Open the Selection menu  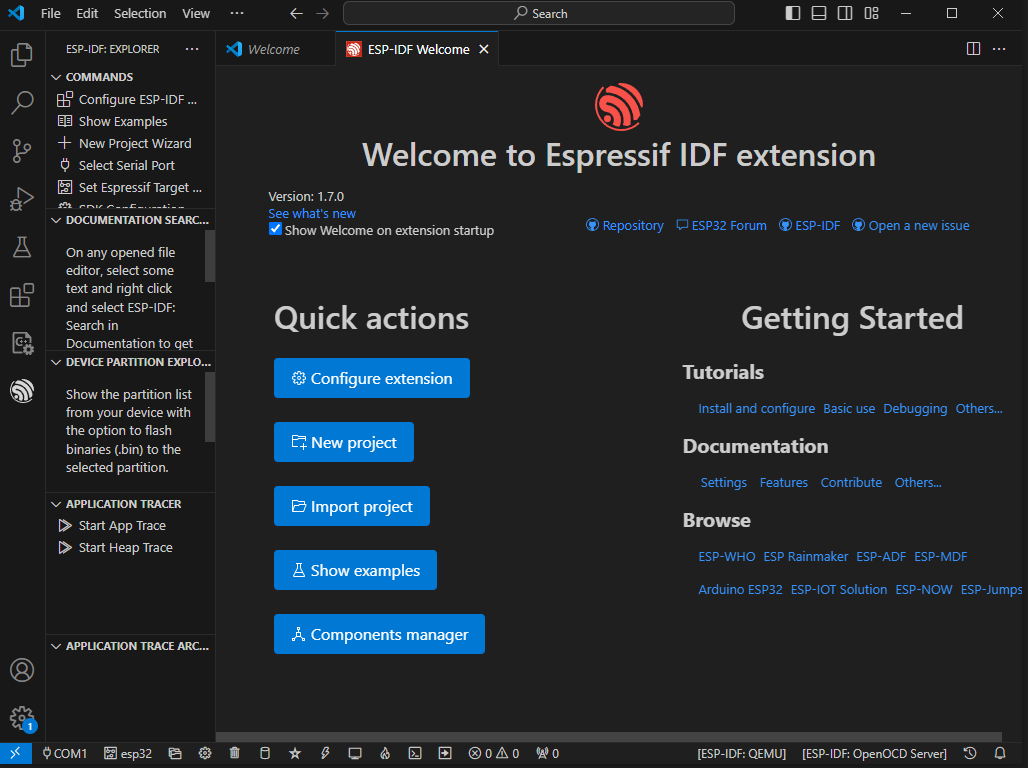[140, 14]
